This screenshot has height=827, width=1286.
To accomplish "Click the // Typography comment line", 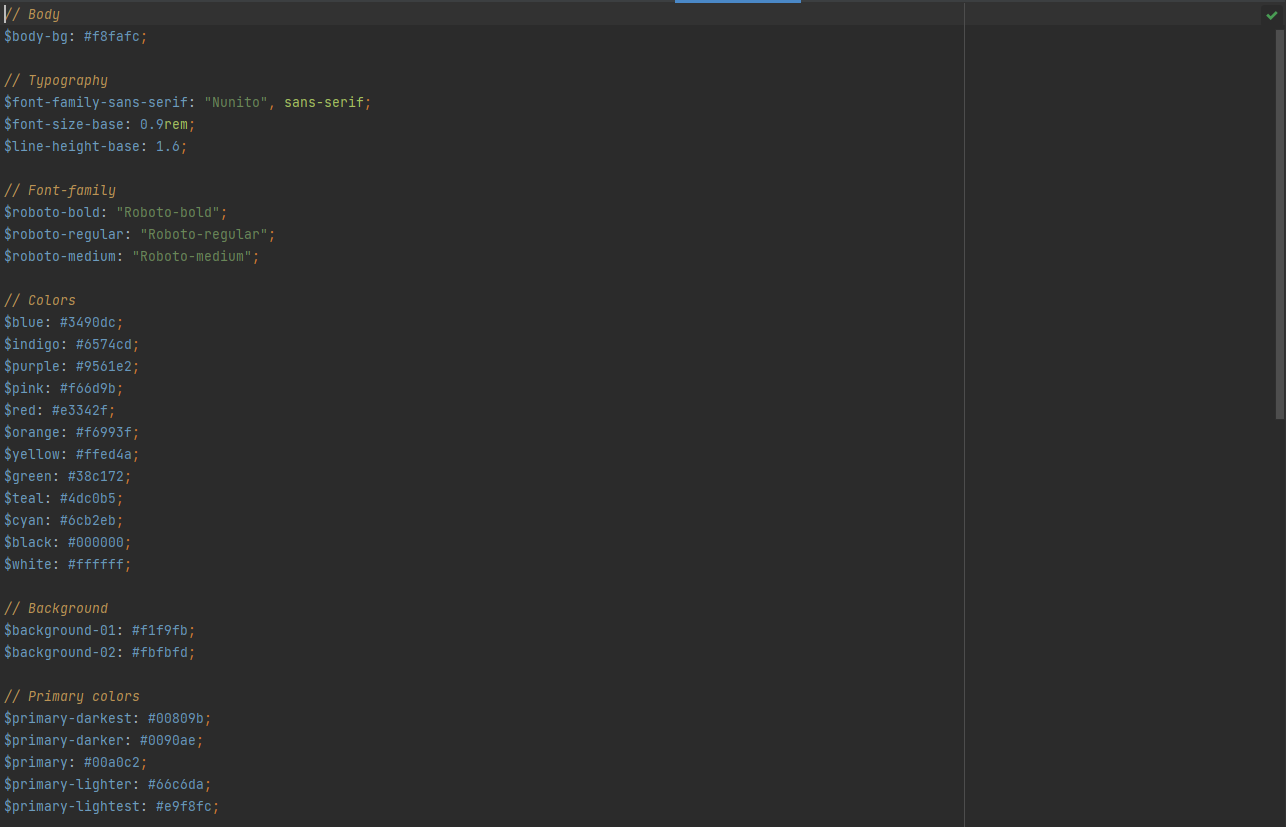I will click(x=55, y=80).
